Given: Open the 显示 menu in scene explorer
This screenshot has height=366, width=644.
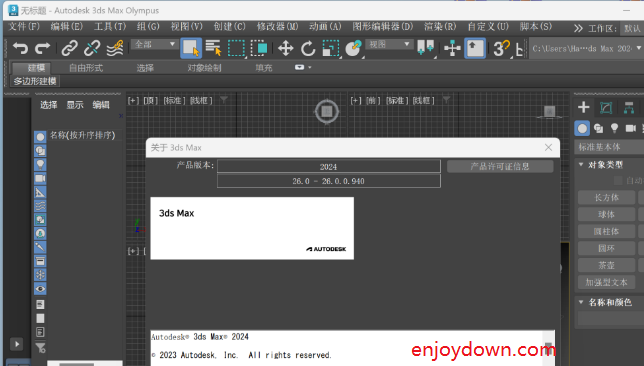Looking at the screenshot, I should [x=75, y=105].
